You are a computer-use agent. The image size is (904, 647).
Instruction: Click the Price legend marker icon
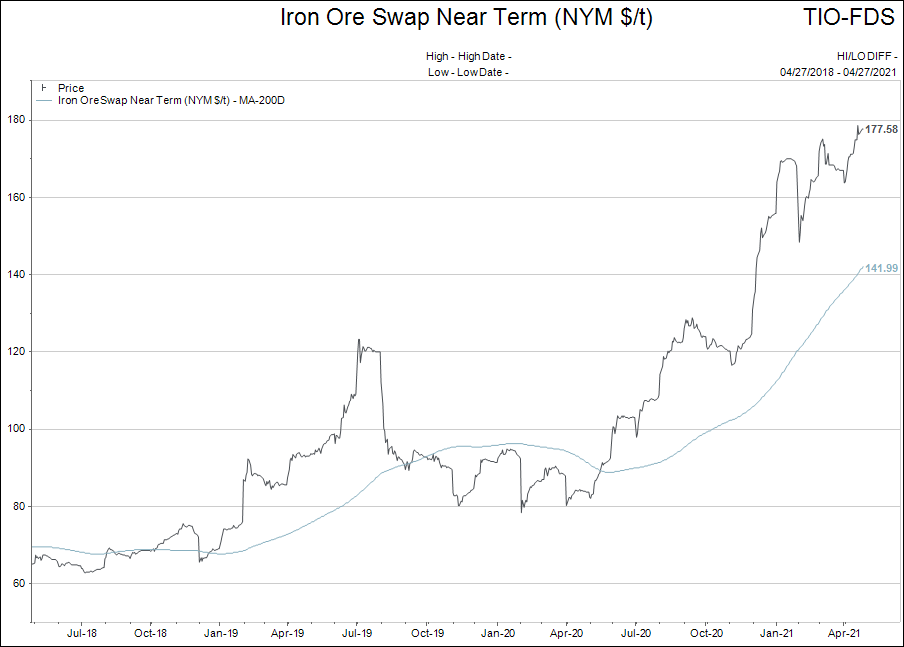pyautogui.click(x=44, y=88)
